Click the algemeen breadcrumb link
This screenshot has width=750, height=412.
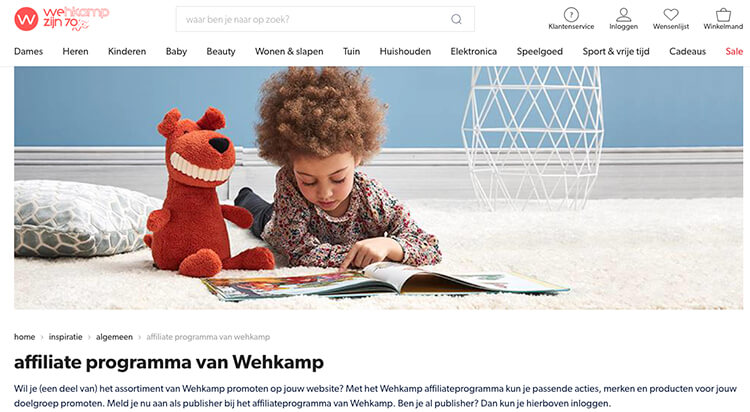[x=114, y=337]
